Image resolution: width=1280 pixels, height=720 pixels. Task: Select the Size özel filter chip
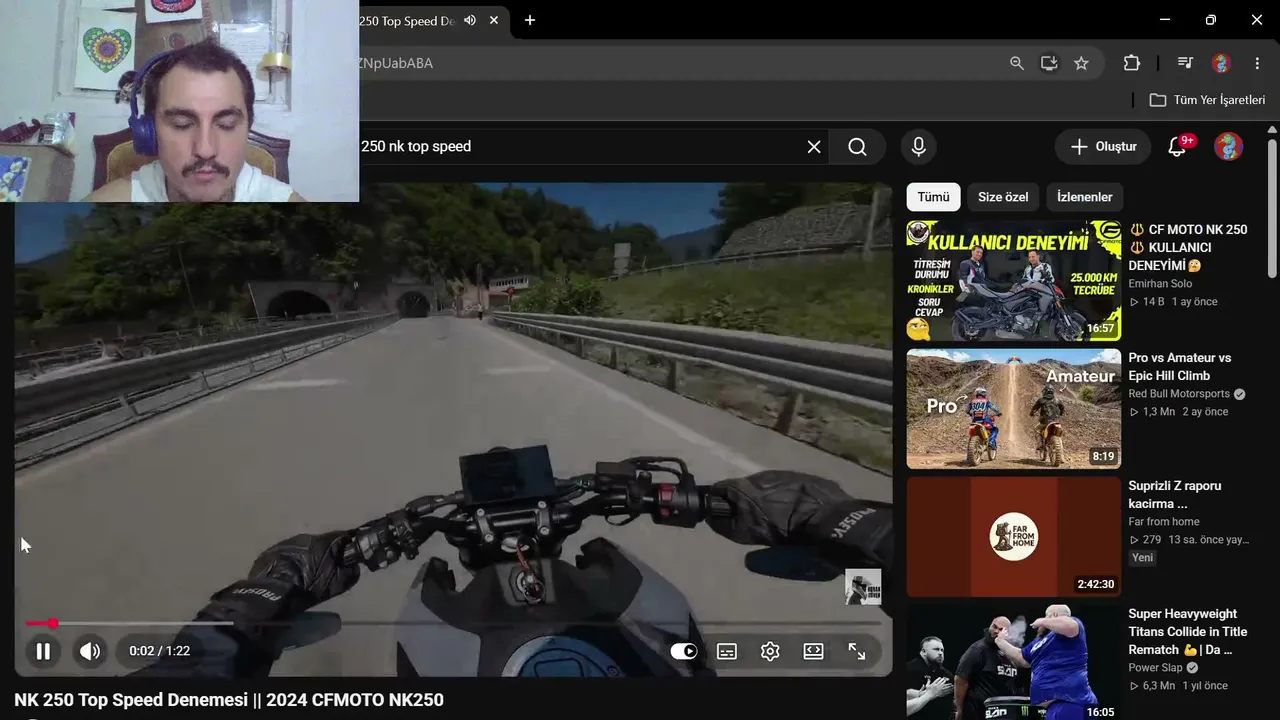(1003, 197)
